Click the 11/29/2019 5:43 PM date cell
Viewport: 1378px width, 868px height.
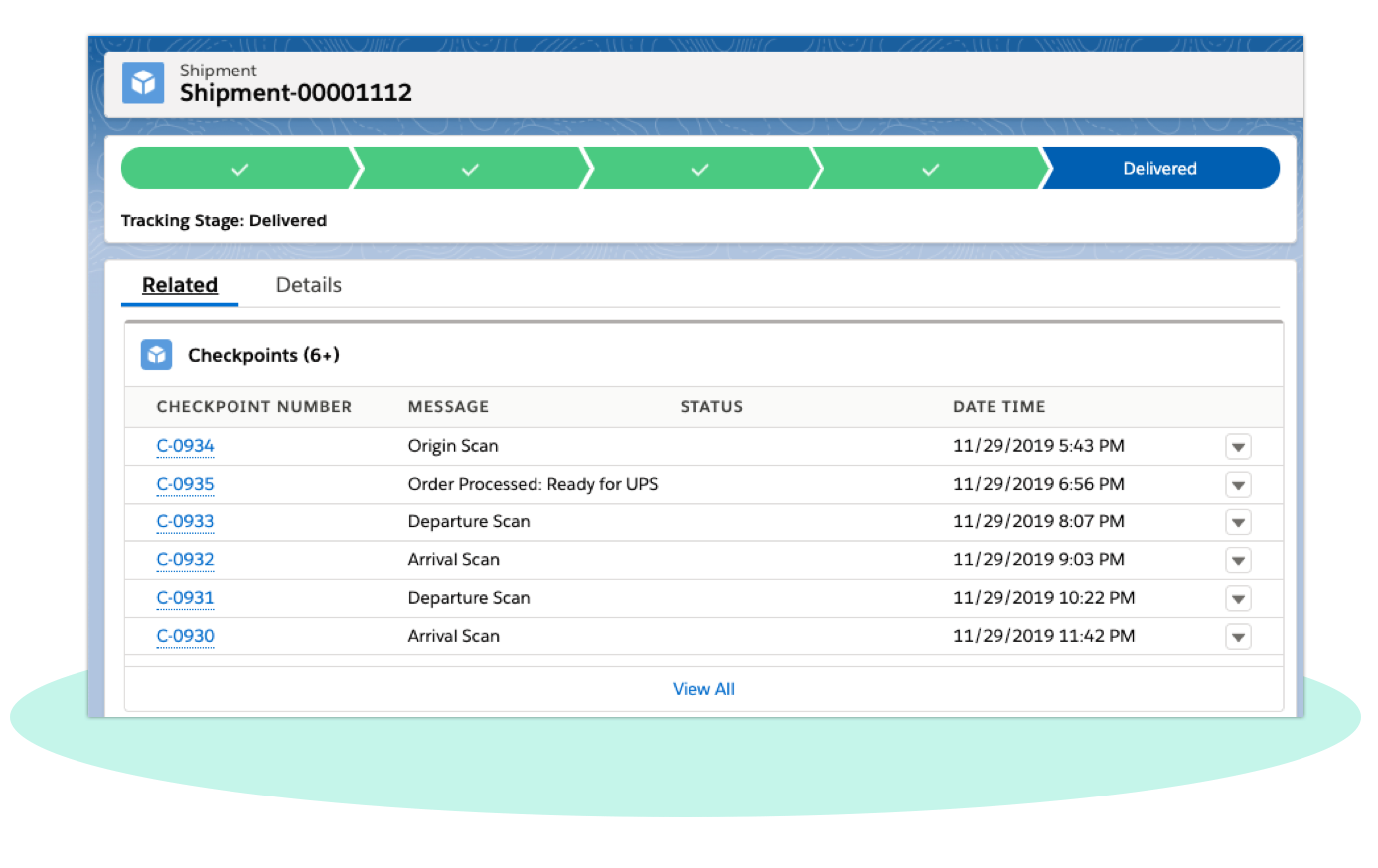(x=1038, y=446)
